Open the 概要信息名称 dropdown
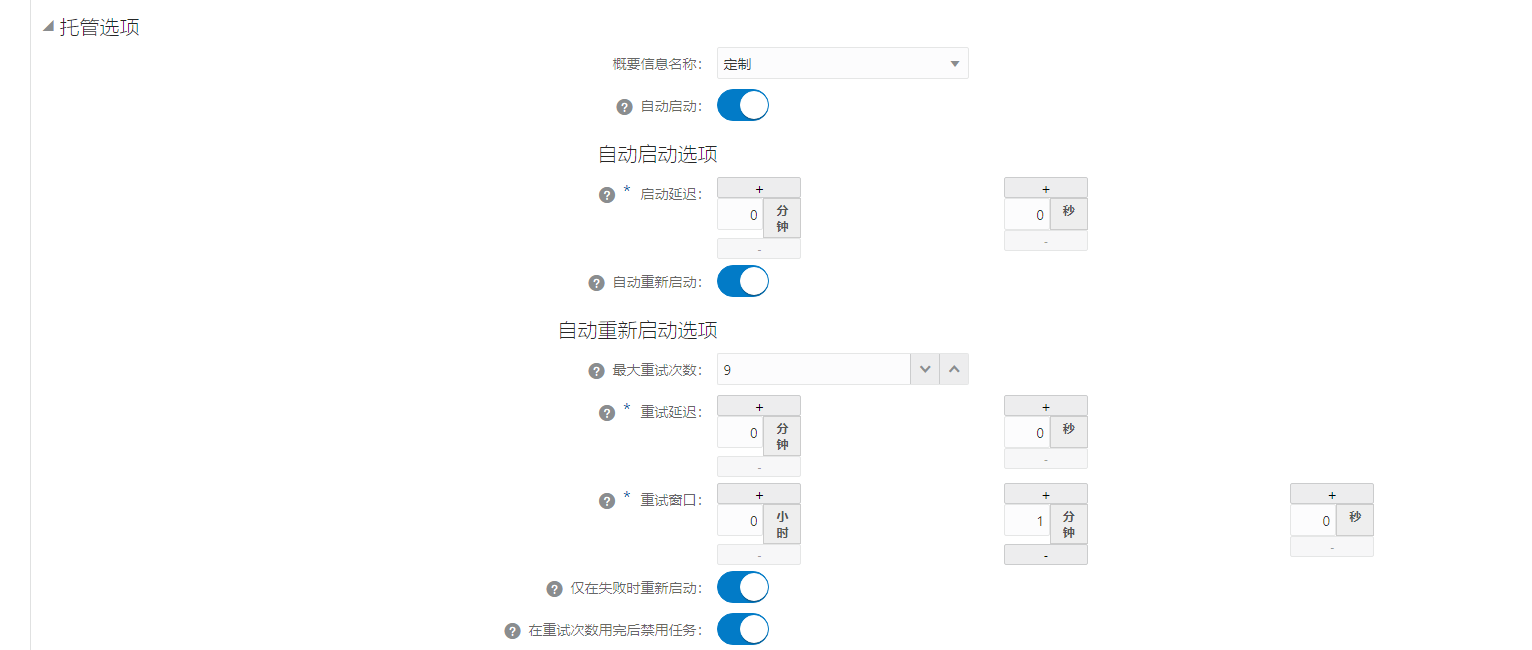The image size is (1532, 650). [x=842, y=64]
